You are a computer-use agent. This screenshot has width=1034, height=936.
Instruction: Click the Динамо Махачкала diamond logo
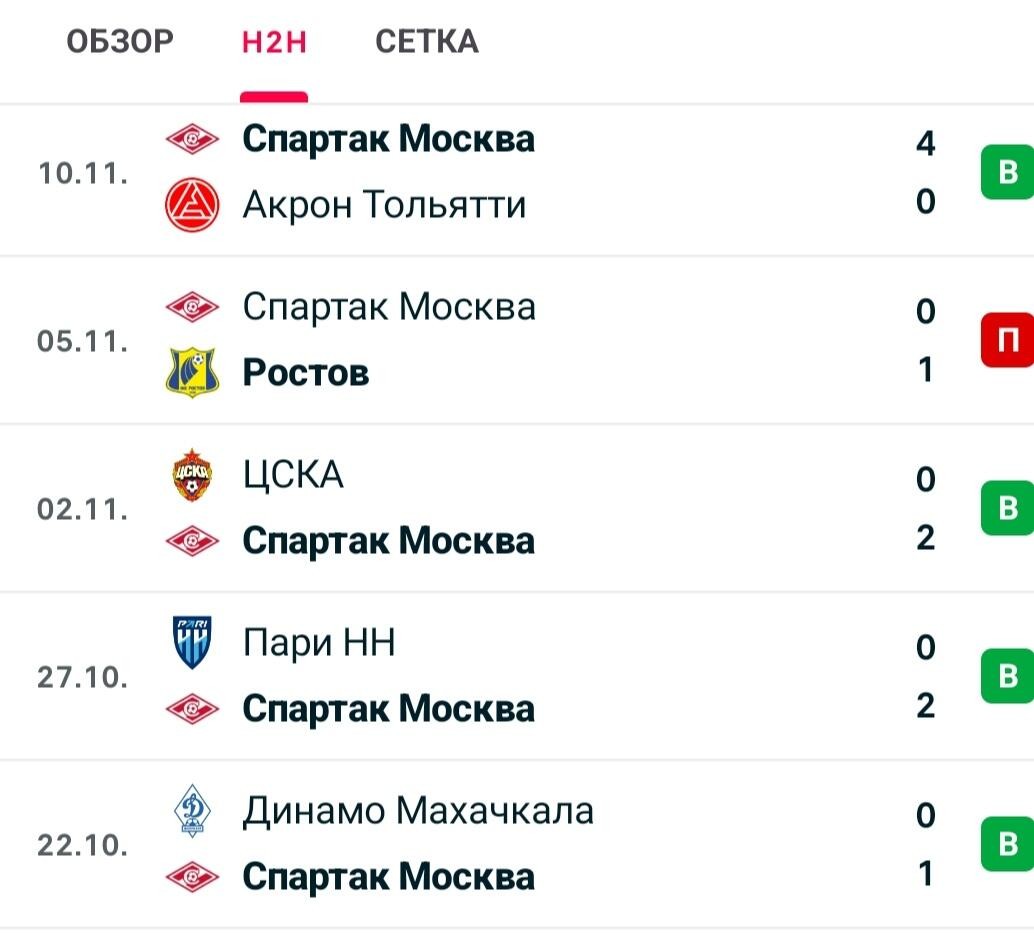(x=192, y=811)
